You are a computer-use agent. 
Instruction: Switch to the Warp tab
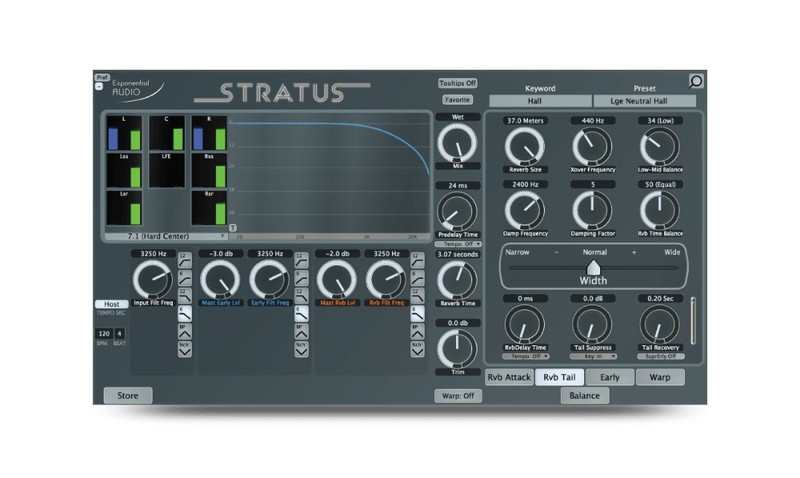pos(660,377)
